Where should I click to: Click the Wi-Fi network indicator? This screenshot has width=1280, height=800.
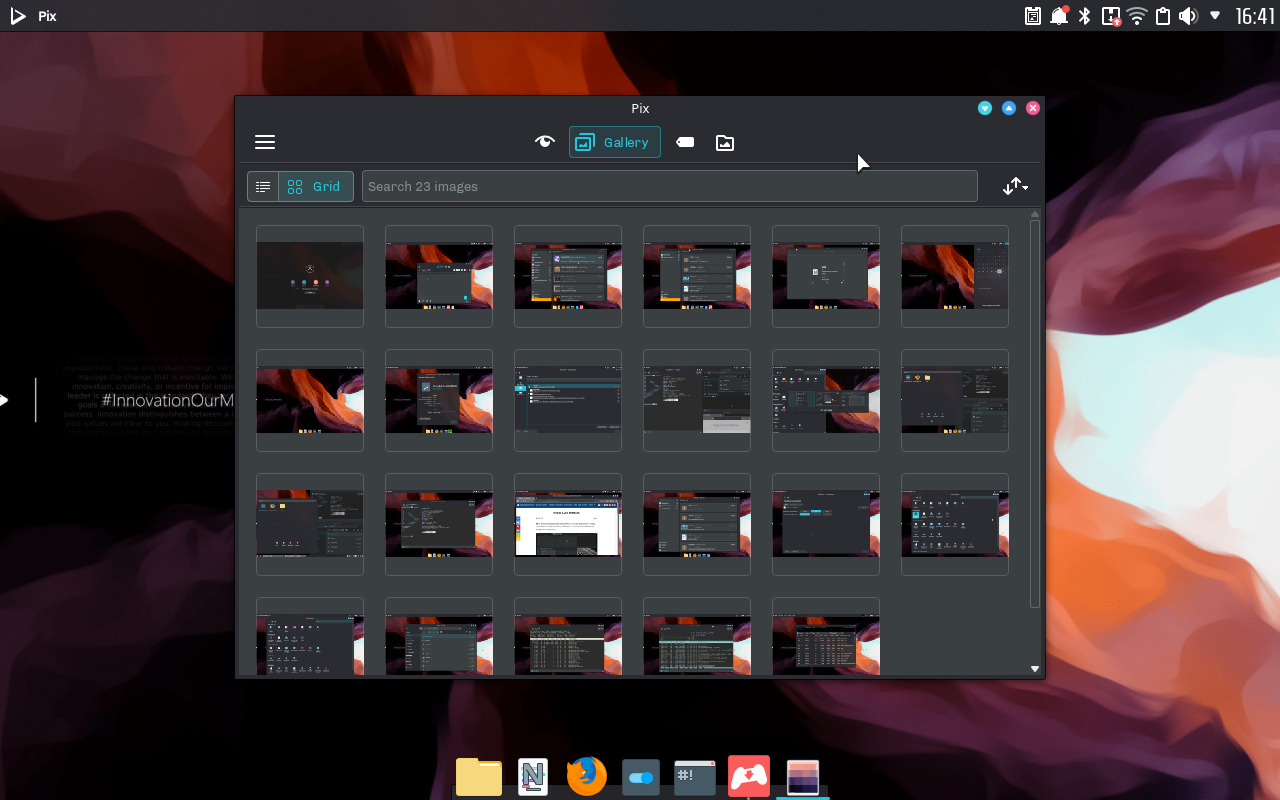point(1137,16)
